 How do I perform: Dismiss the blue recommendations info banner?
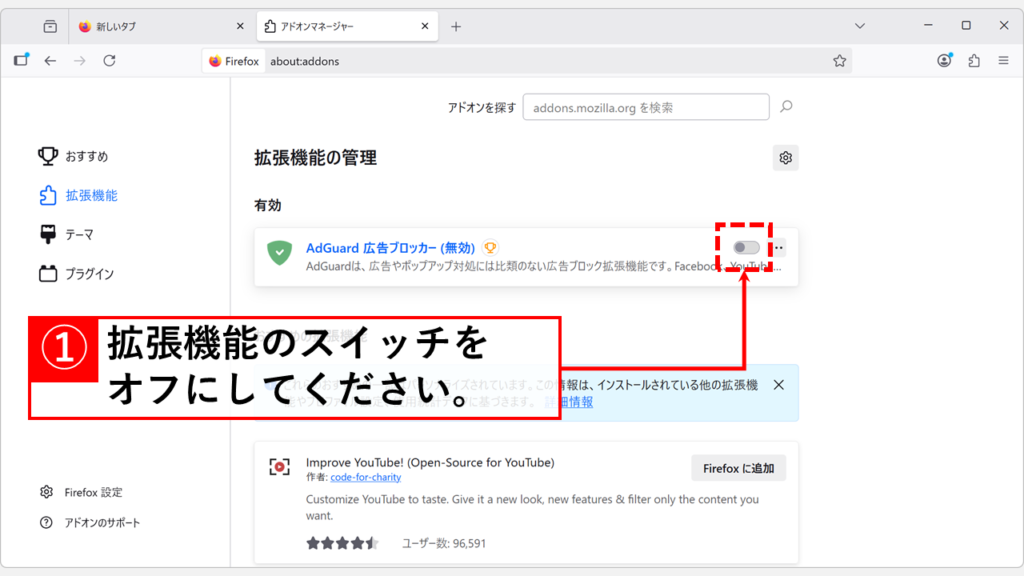(778, 385)
